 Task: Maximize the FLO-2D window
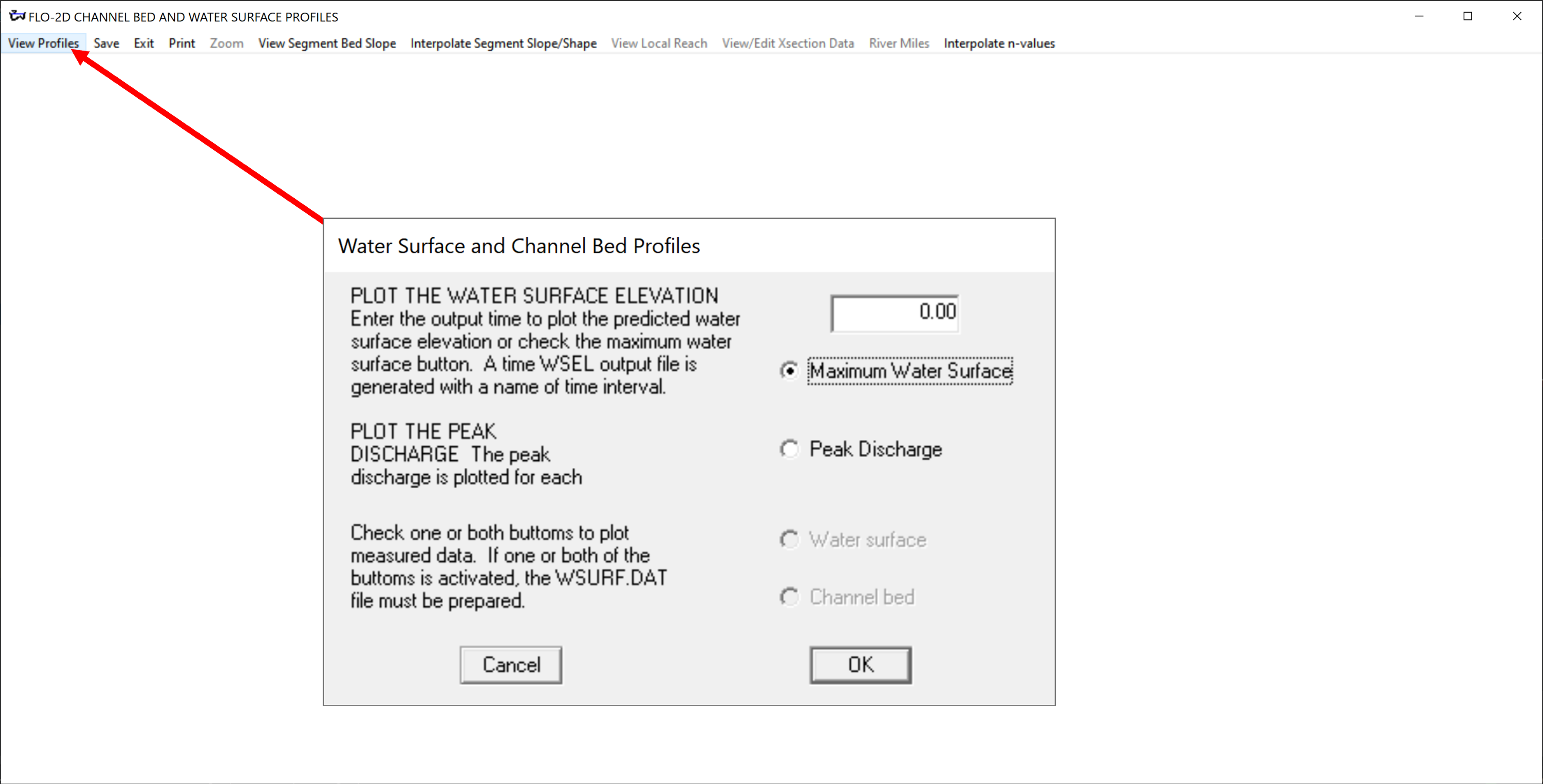point(1468,16)
